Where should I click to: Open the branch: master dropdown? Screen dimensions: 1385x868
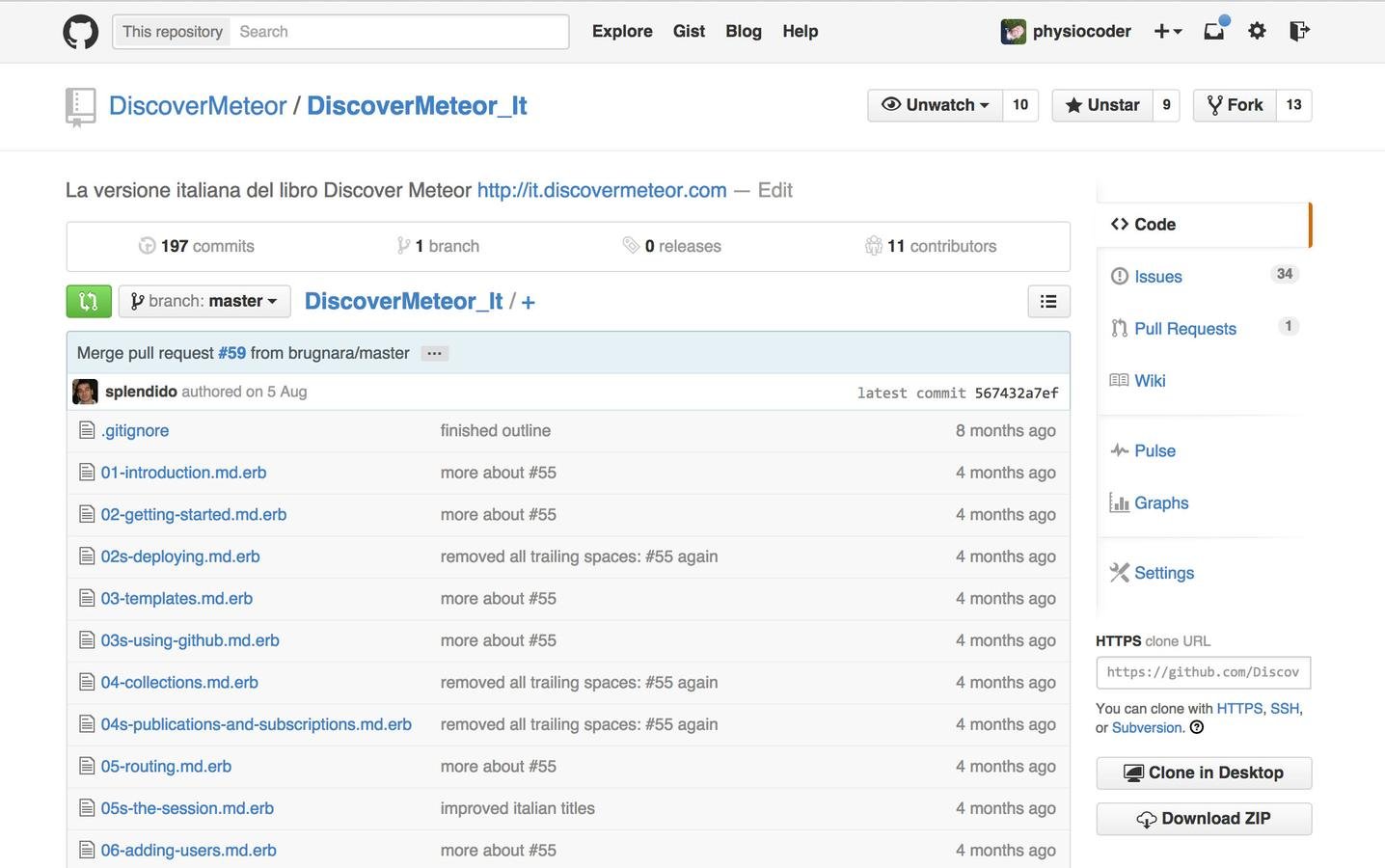click(x=204, y=301)
